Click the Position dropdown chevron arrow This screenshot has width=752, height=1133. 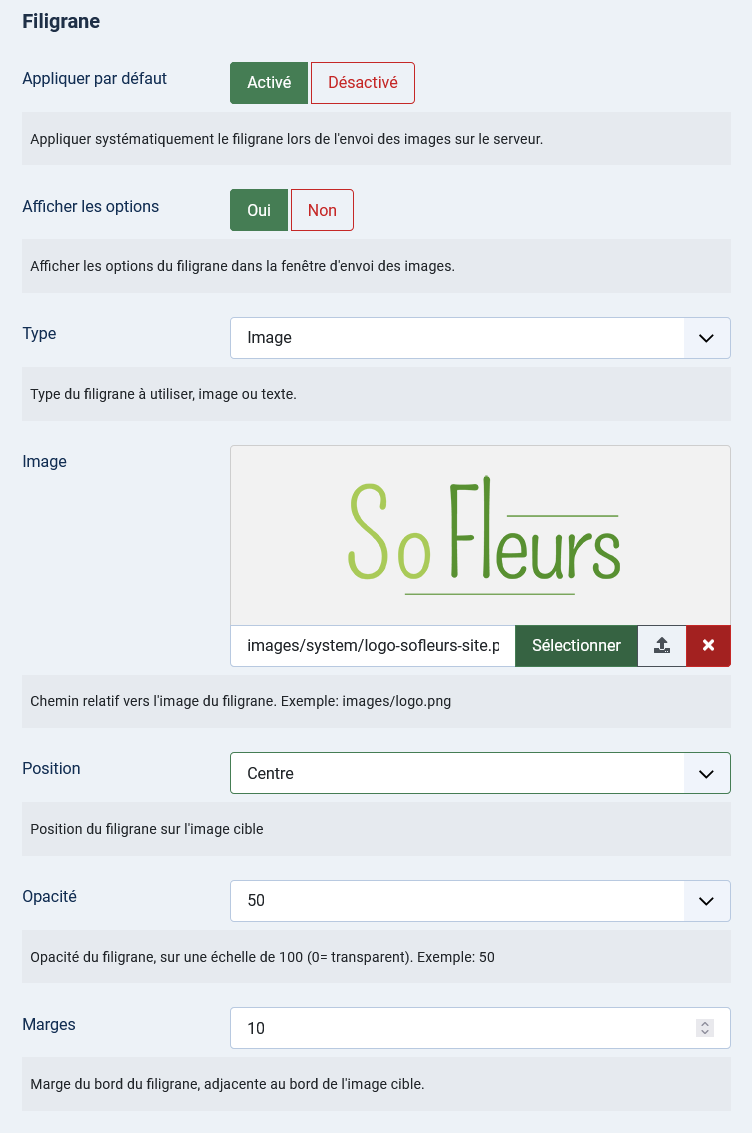click(x=706, y=774)
